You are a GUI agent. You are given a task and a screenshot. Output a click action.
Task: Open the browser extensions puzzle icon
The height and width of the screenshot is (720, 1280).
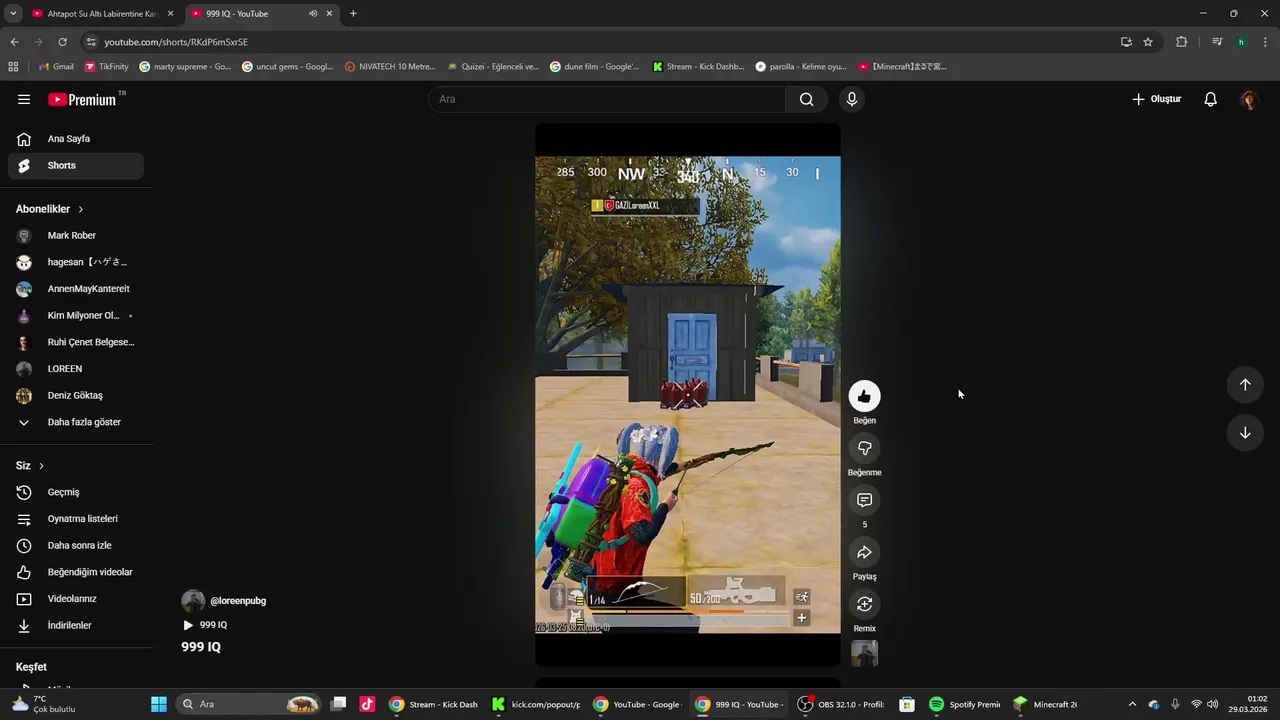tap(1182, 42)
